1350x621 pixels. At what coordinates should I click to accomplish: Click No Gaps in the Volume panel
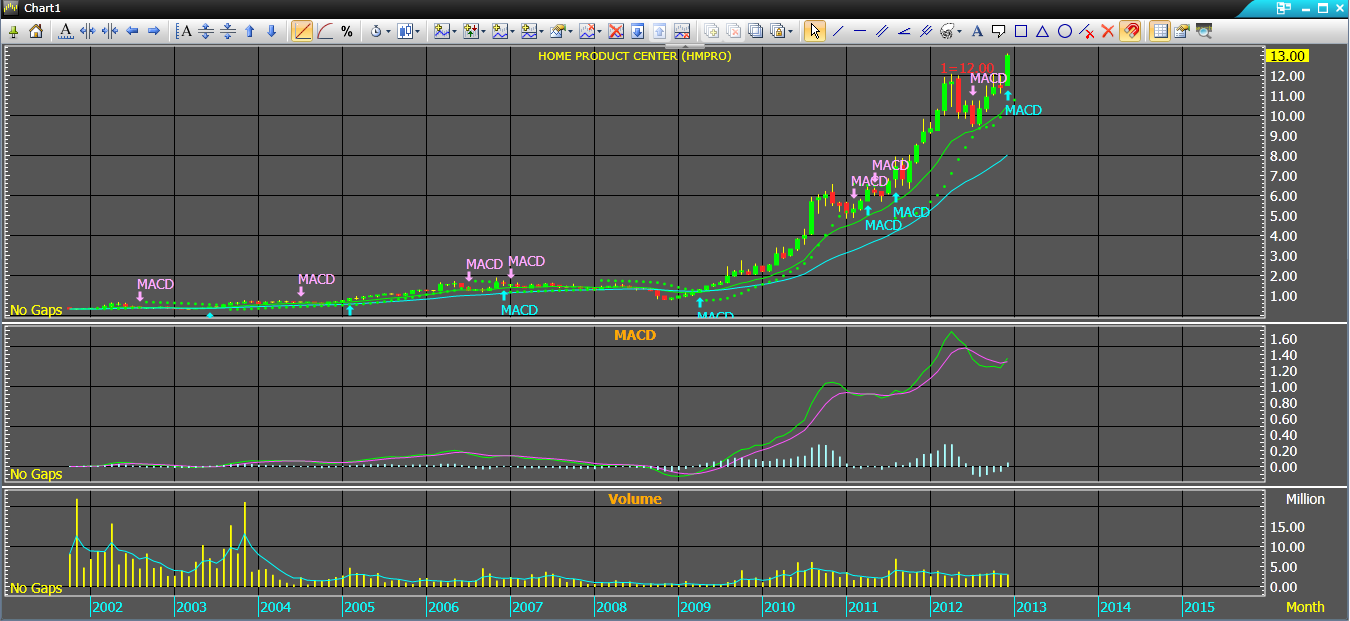point(36,588)
